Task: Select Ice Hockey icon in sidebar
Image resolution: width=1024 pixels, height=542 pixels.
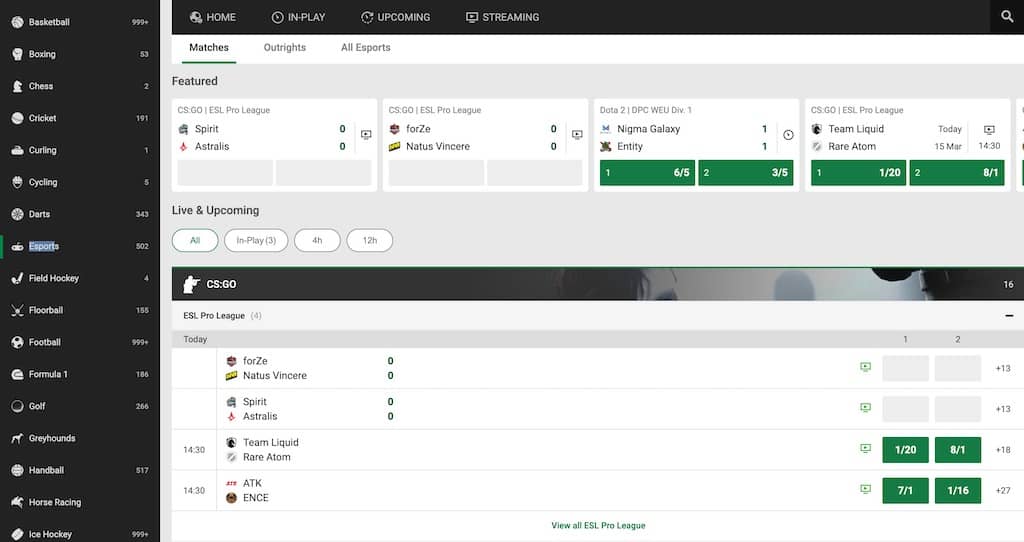Action: (x=18, y=534)
